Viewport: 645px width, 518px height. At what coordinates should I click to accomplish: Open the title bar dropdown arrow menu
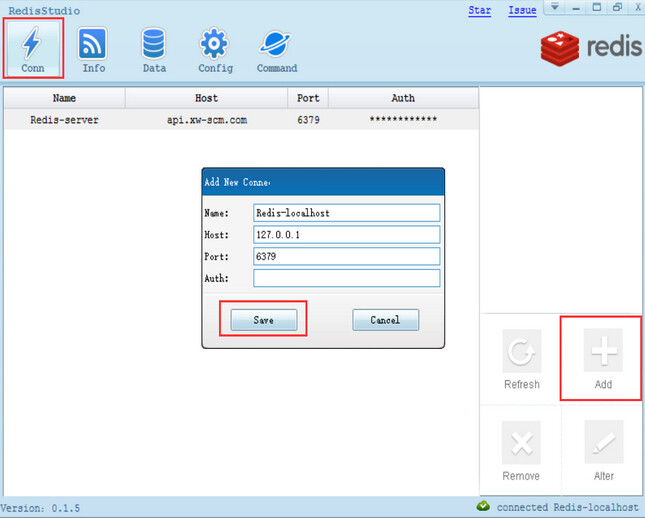pyautogui.click(x=555, y=7)
